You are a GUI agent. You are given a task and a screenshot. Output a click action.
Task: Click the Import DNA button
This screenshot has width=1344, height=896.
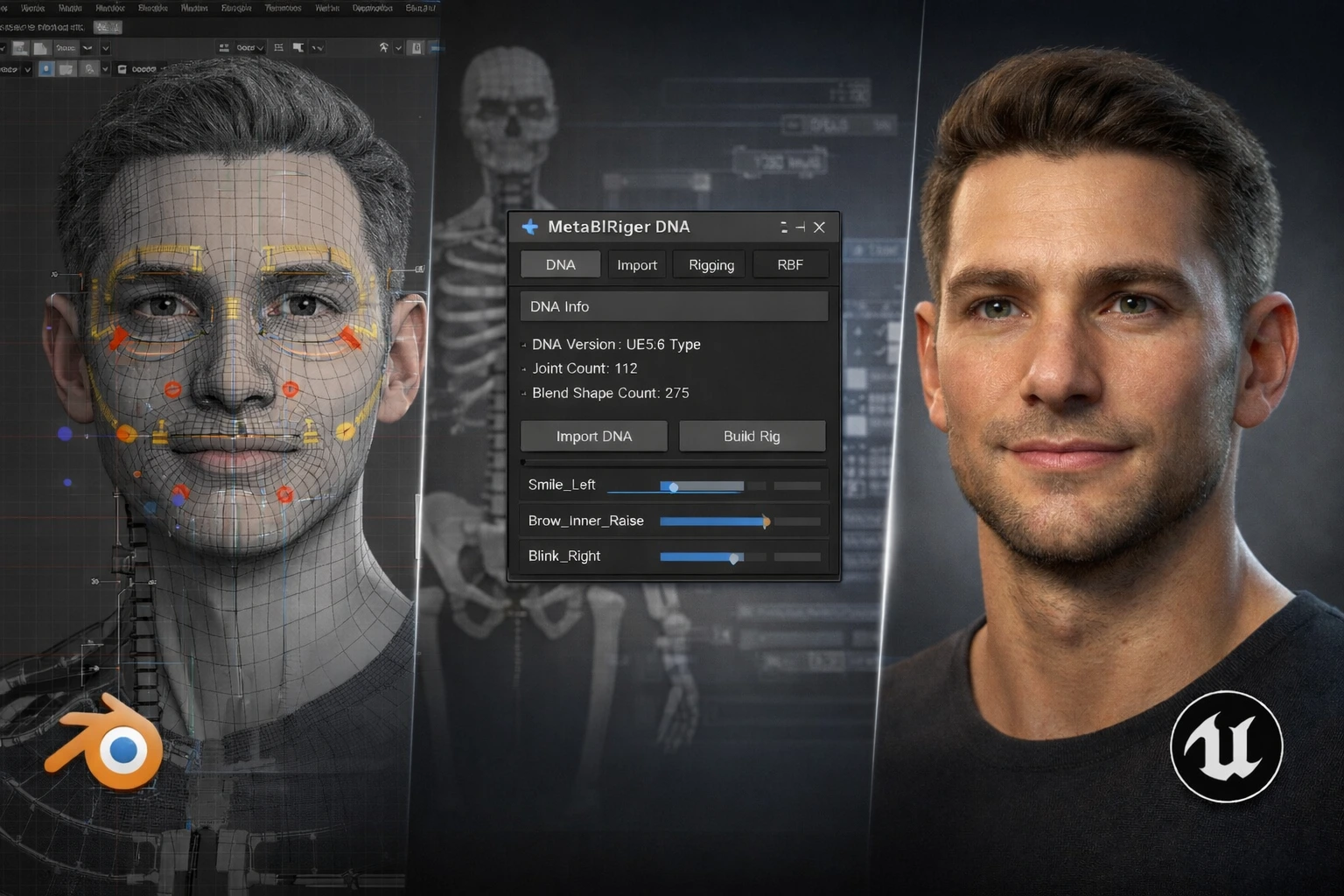[x=594, y=436]
